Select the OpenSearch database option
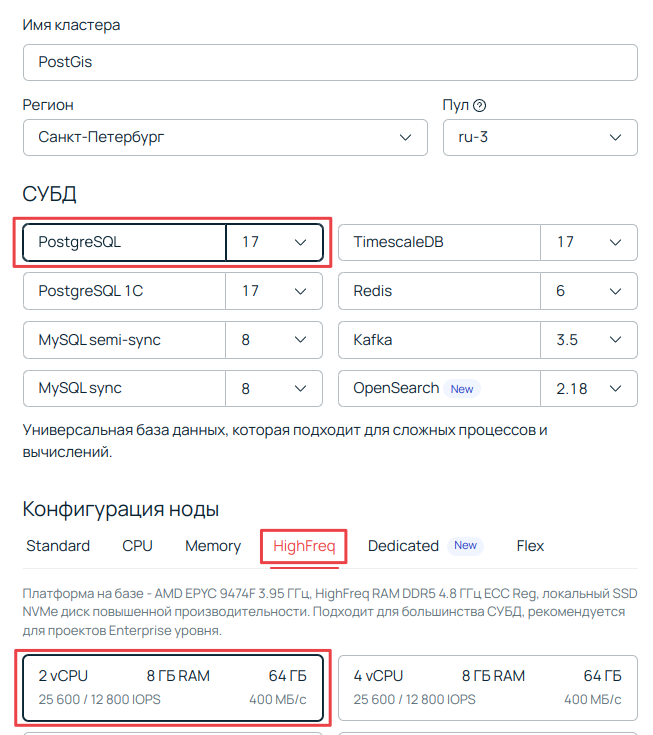This screenshot has width=653, height=735. [x=439, y=388]
